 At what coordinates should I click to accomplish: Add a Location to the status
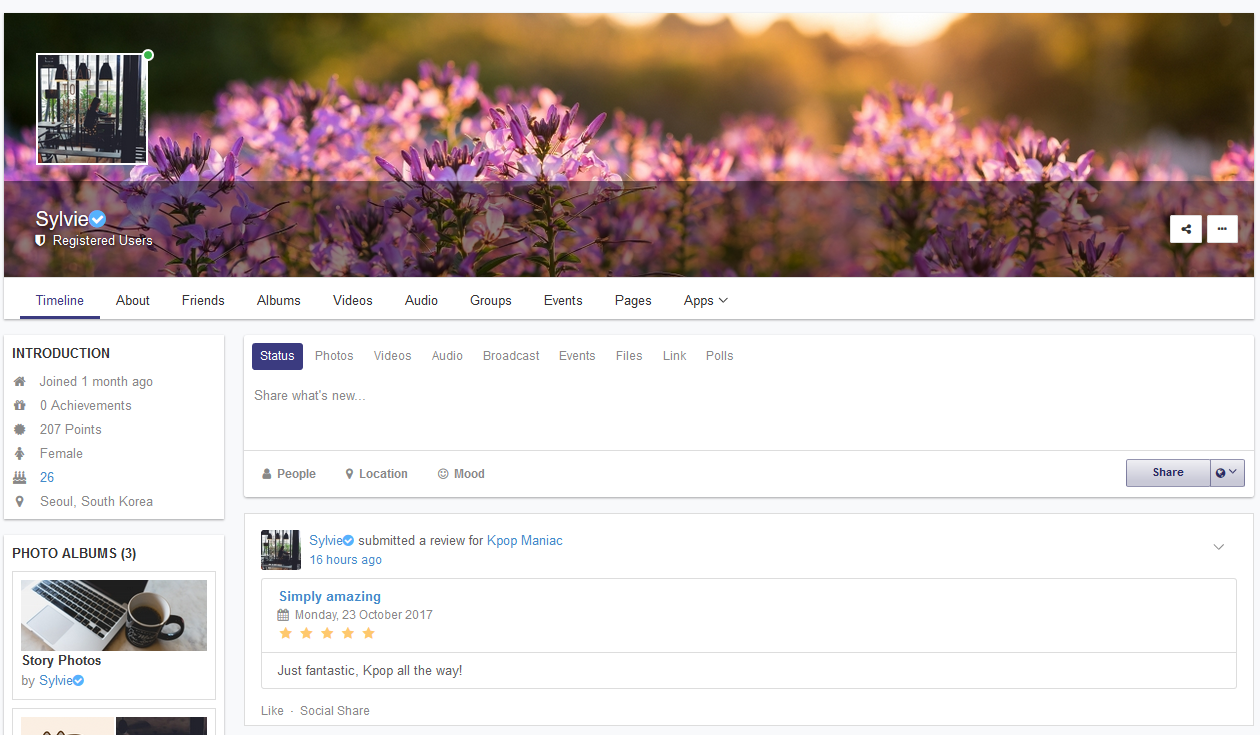(376, 474)
